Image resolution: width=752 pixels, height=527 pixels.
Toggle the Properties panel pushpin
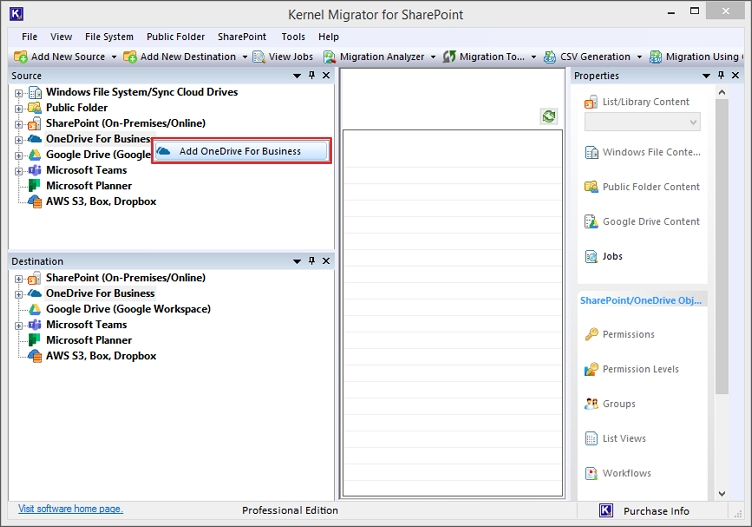[721, 75]
